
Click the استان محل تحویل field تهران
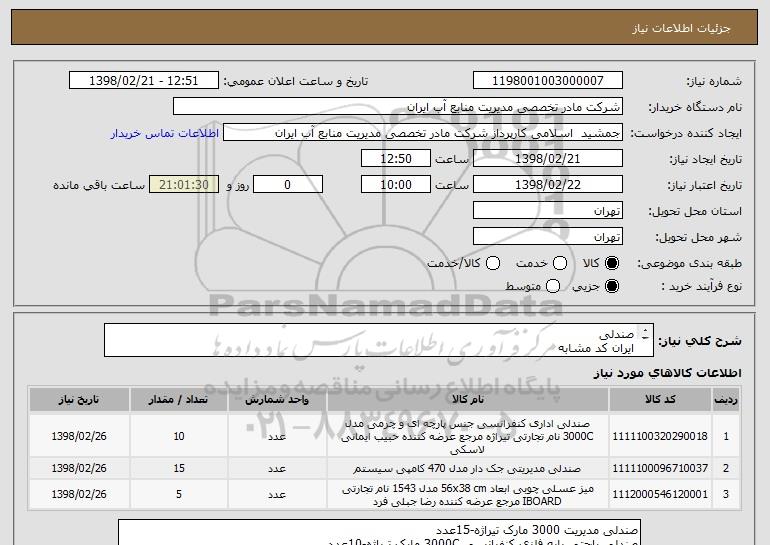point(548,211)
